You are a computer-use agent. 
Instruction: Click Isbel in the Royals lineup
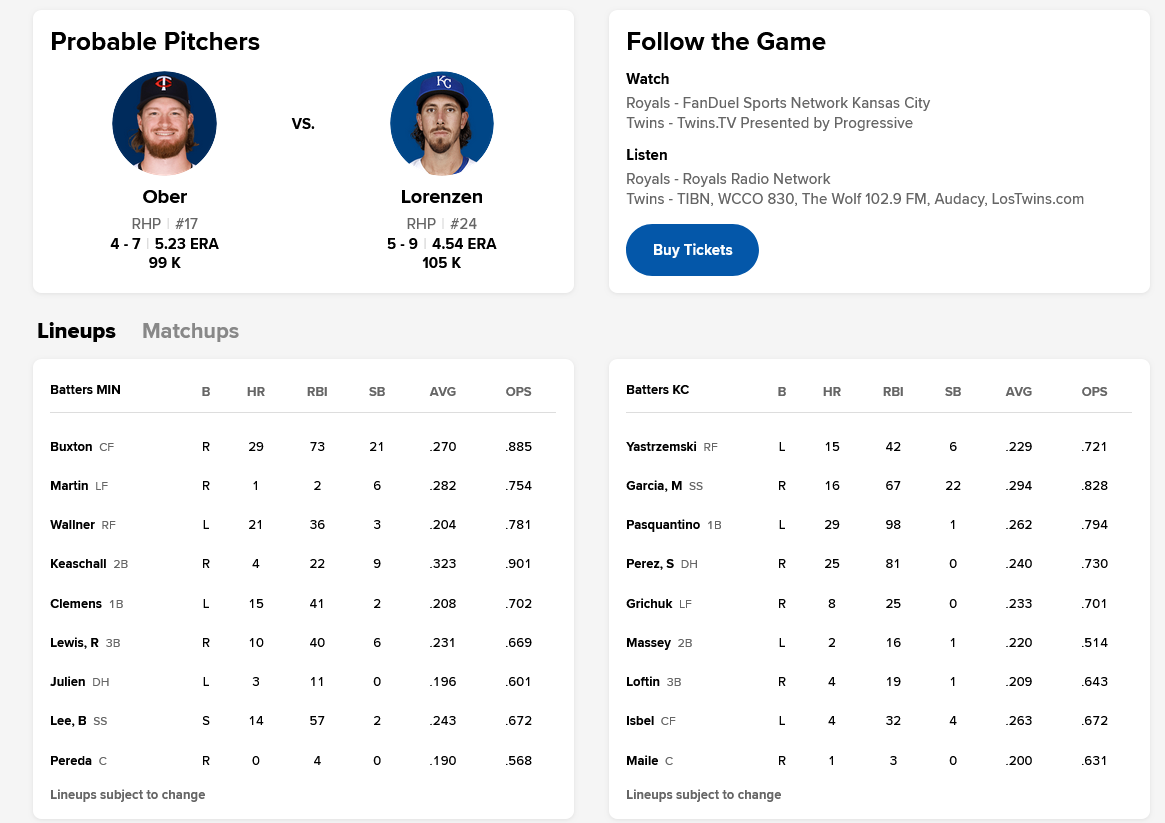click(640, 721)
